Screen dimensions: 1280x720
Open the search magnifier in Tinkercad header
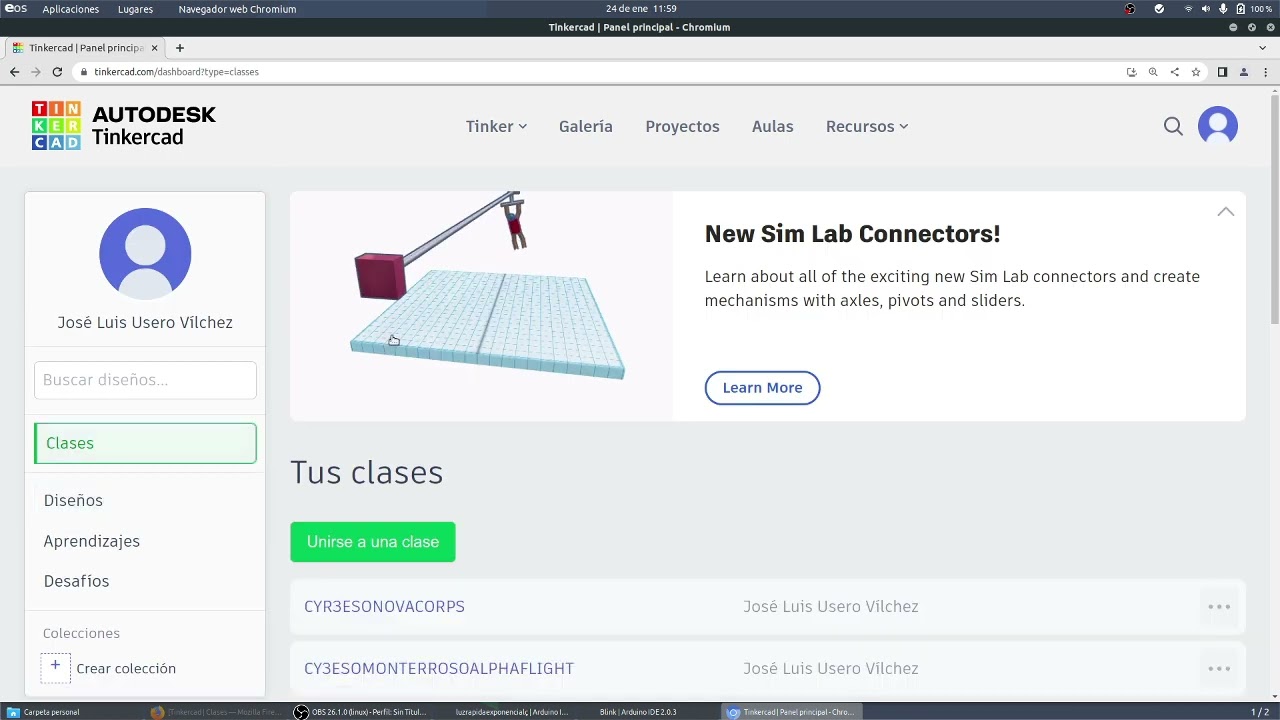coord(1173,126)
